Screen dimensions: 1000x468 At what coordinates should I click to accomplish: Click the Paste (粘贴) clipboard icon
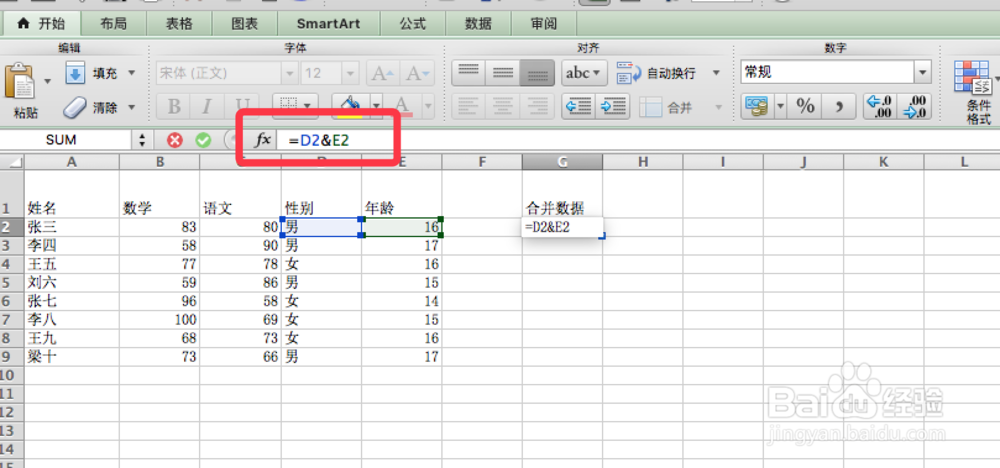[x=20, y=80]
